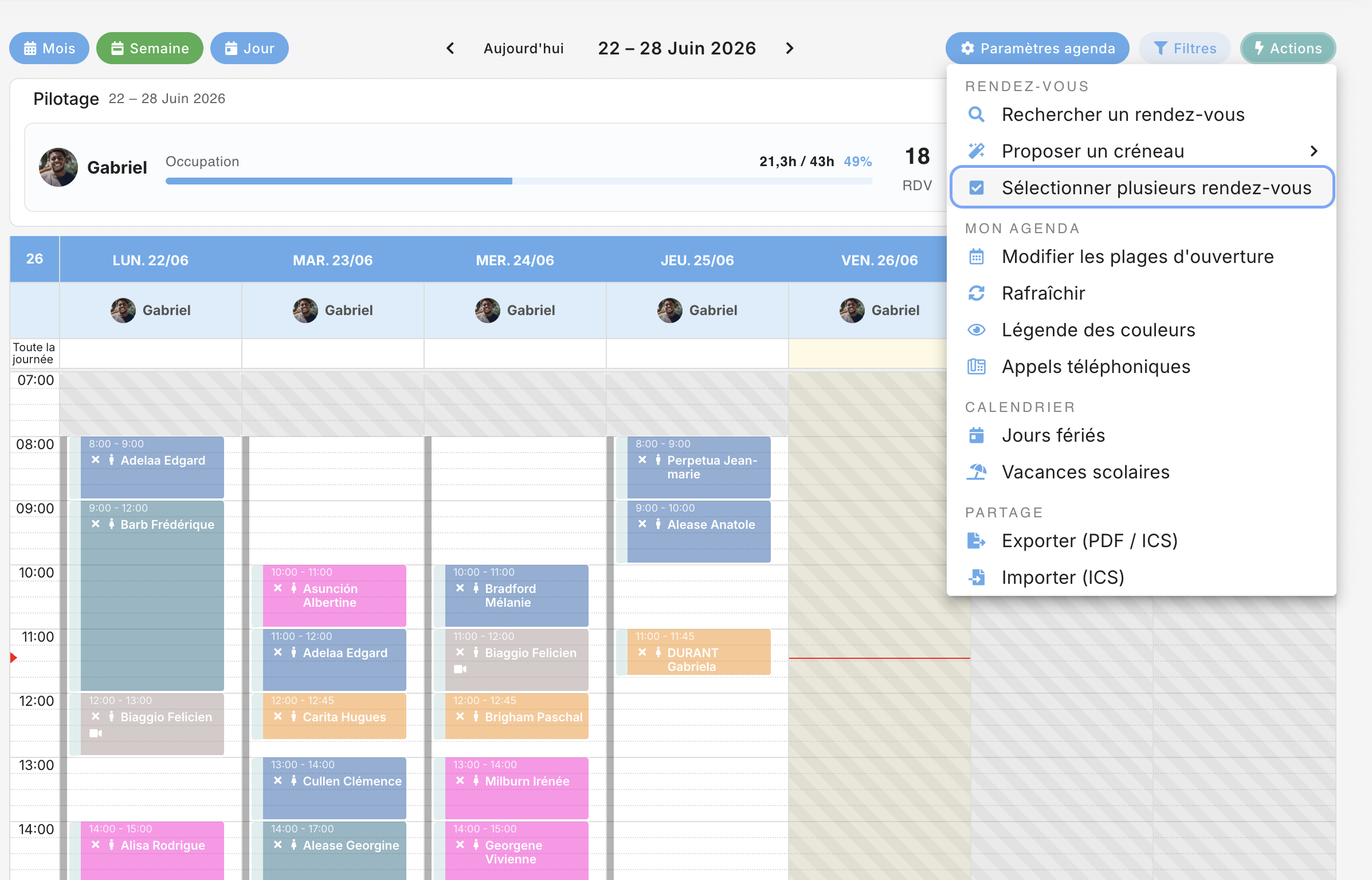The width and height of the screenshot is (1372, 880).
Task: Open the pink Alisa Rodrigue appointment
Action: [x=152, y=850]
